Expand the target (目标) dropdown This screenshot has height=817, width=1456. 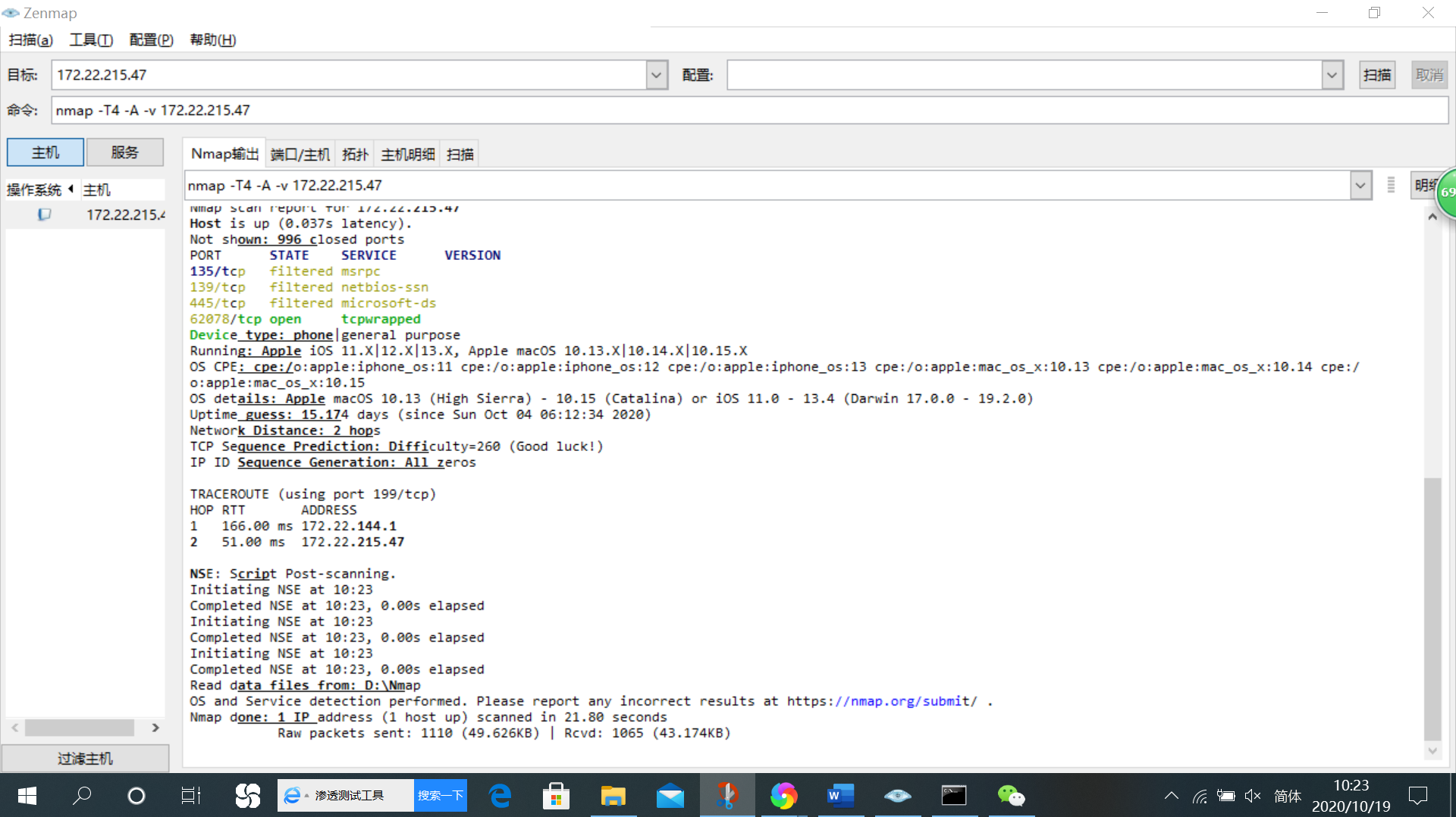[x=657, y=75]
